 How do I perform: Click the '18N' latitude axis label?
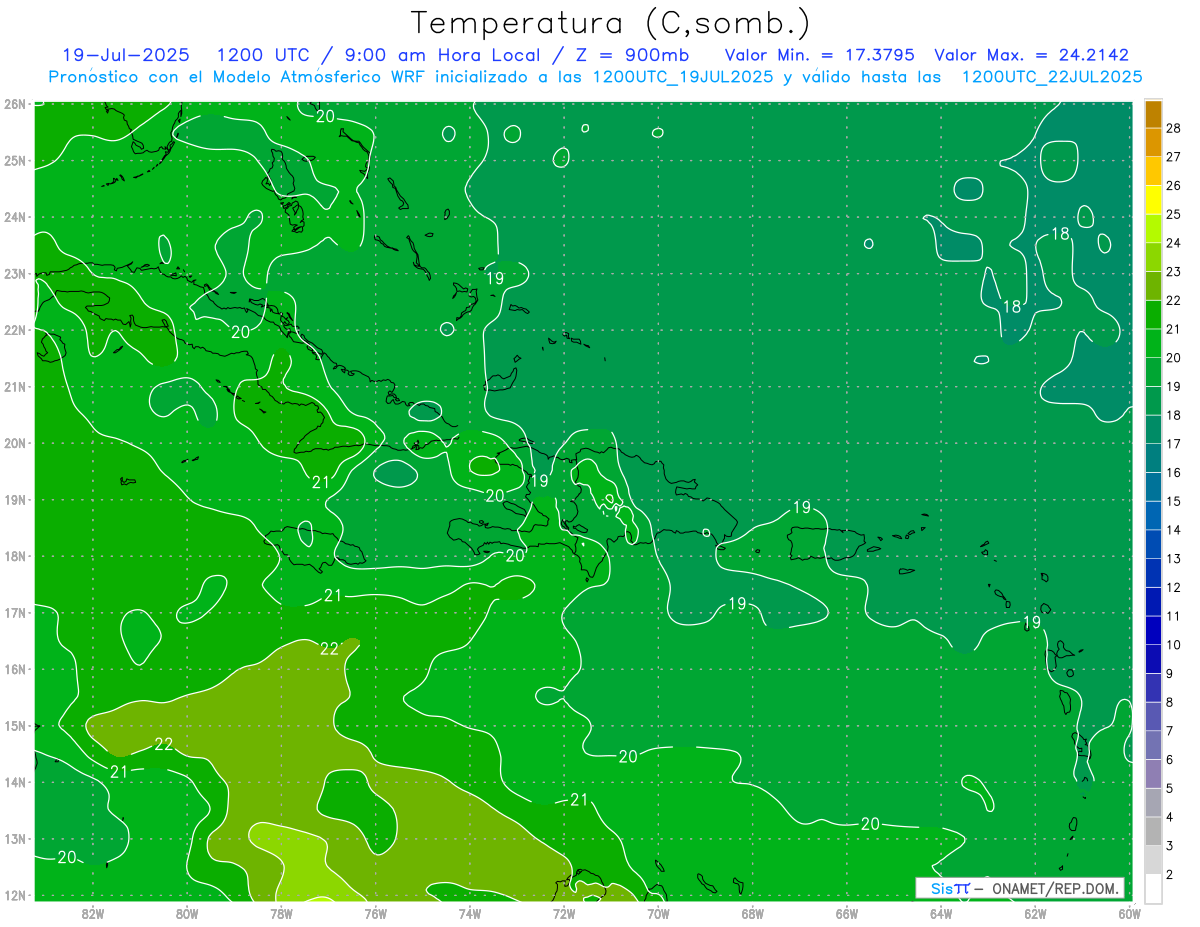[14, 556]
